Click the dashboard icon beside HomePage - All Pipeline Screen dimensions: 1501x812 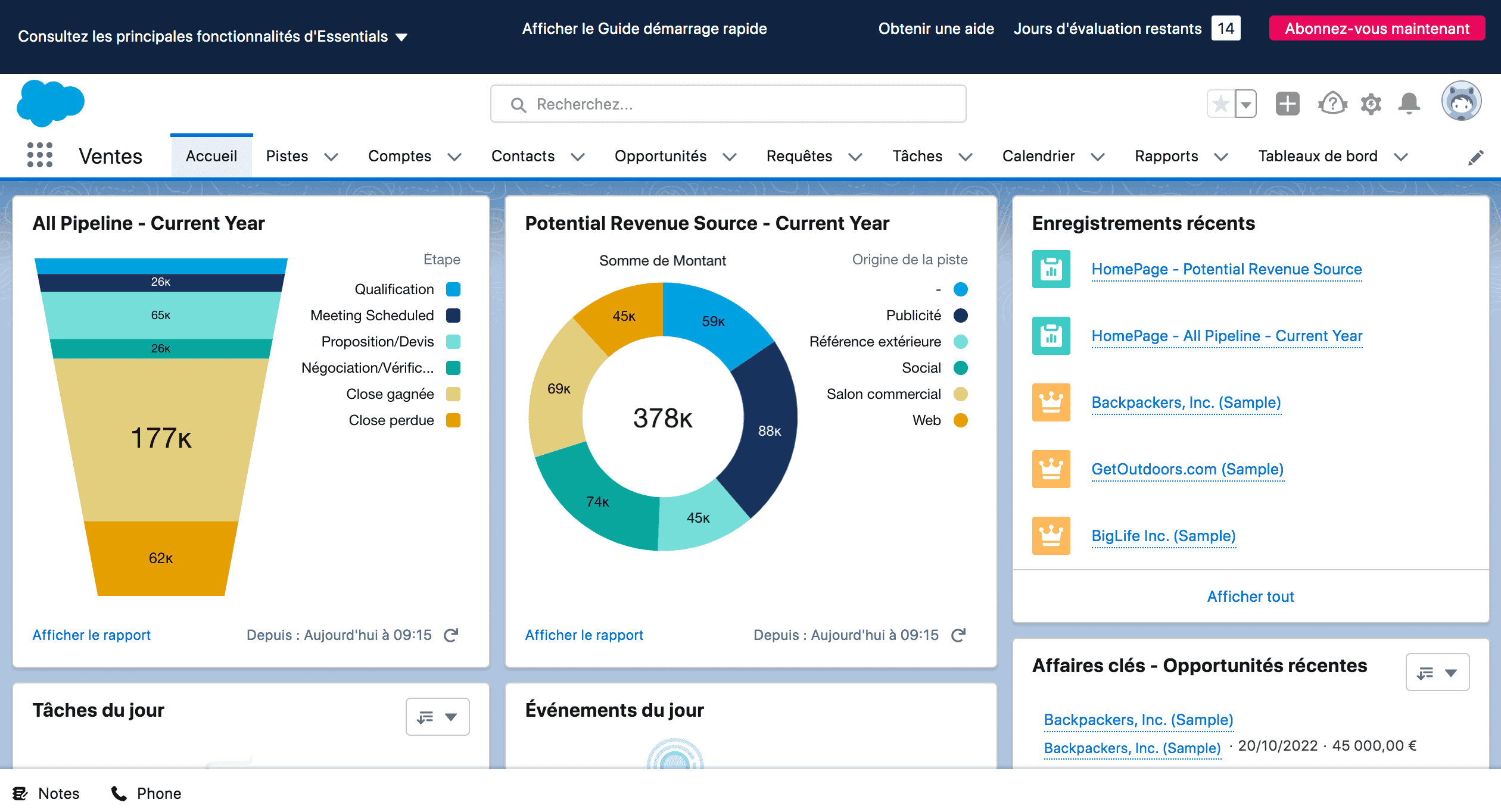coord(1051,335)
